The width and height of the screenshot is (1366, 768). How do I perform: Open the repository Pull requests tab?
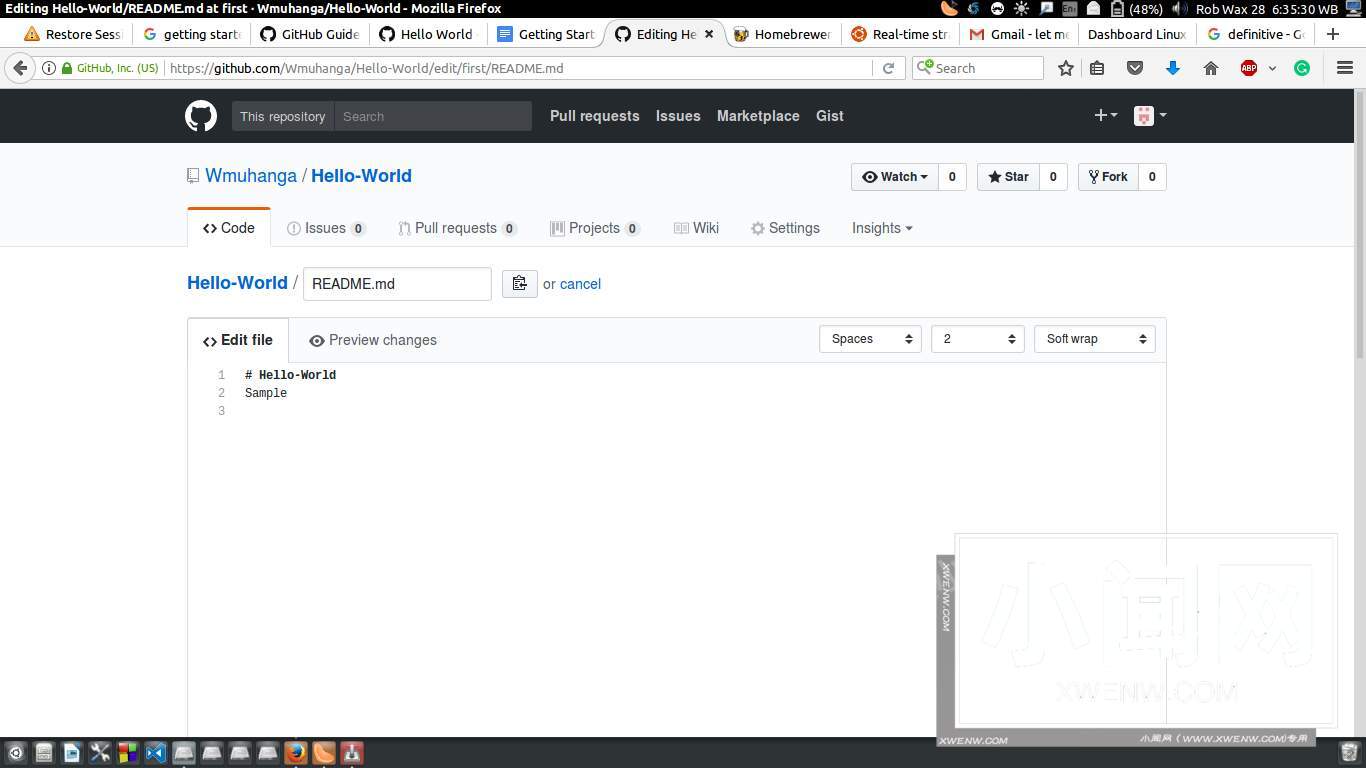[457, 228]
